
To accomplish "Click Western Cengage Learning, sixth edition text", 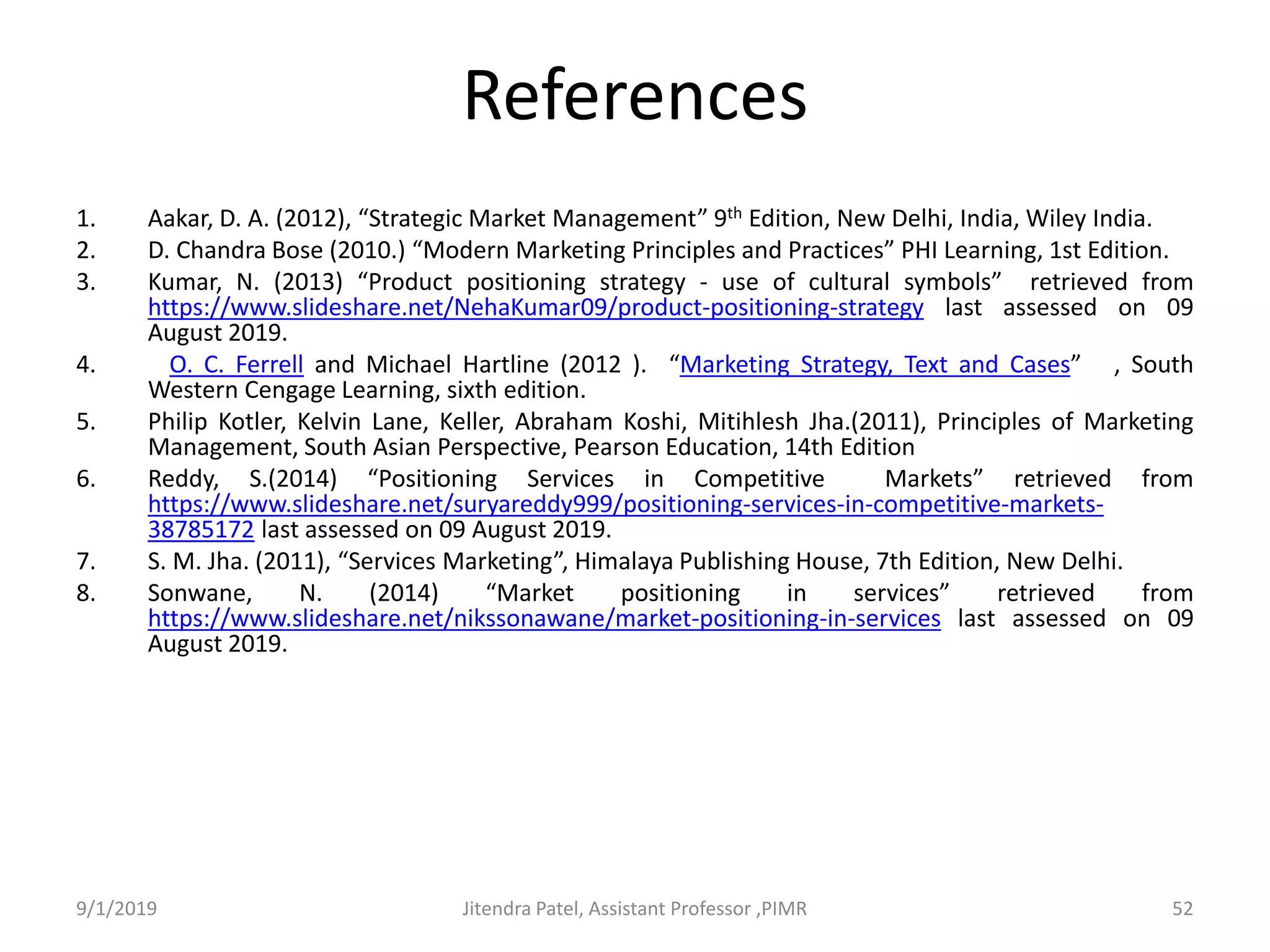I will click(x=366, y=390).
